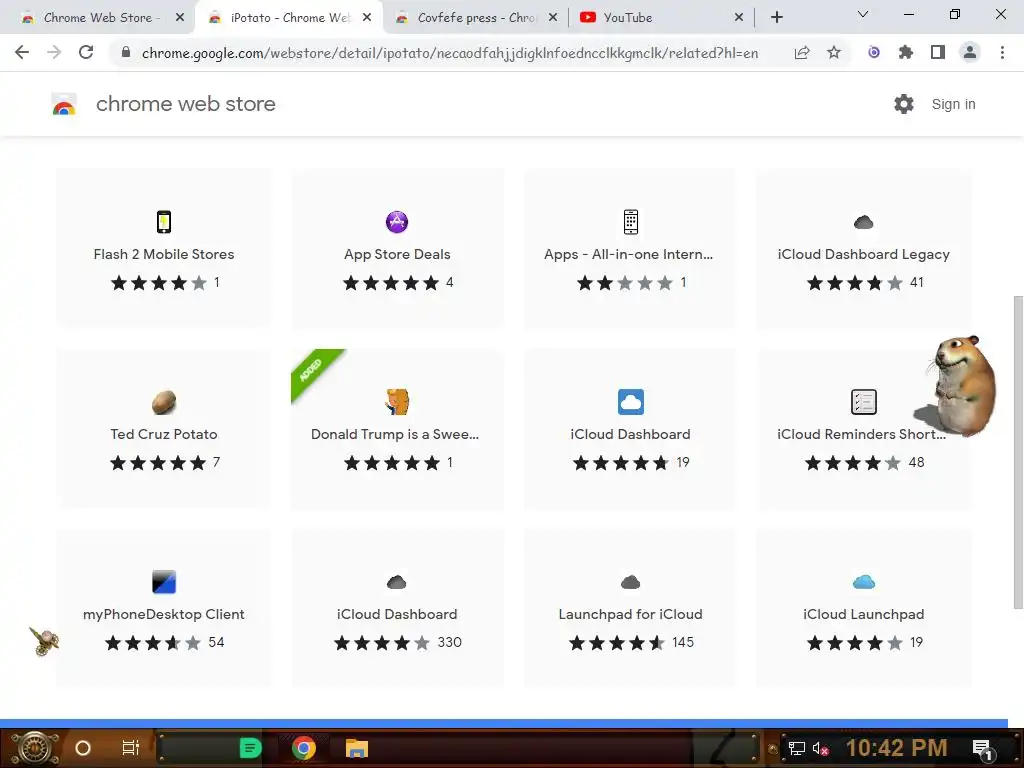Image resolution: width=1024 pixels, height=768 pixels.
Task: Click the page vertical scrollbar thumb
Action: point(1017,451)
